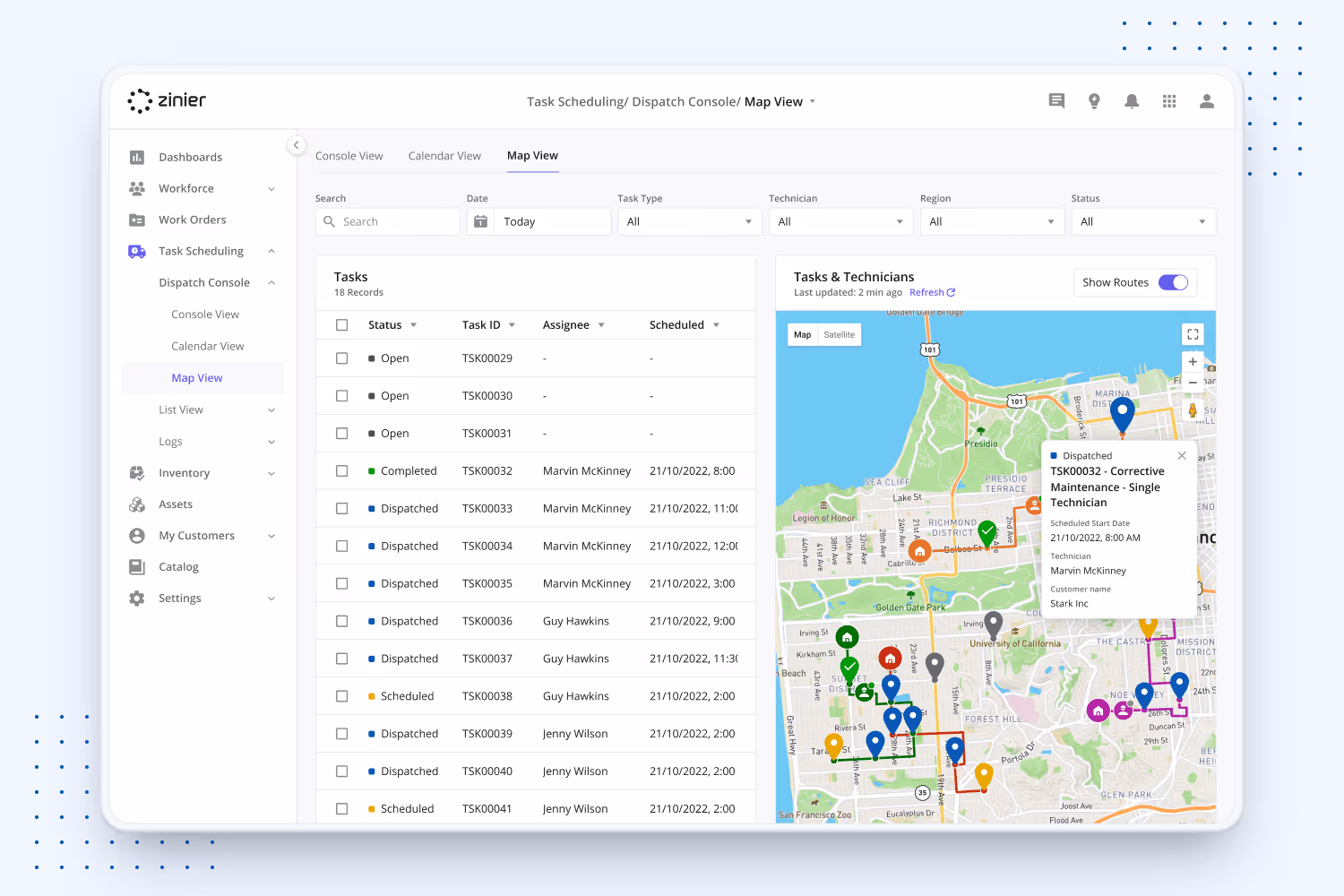Close the TSK00032 info popup
Screen dimensions: 1344x896
pos(1182,456)
